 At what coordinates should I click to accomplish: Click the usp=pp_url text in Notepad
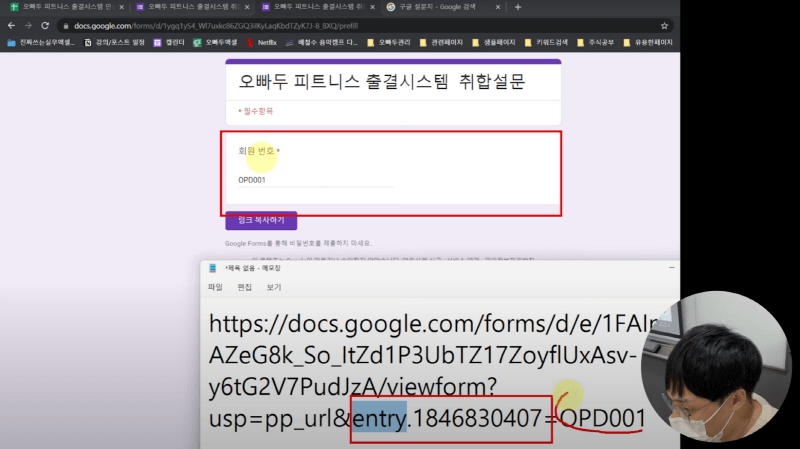coord(270,418)
